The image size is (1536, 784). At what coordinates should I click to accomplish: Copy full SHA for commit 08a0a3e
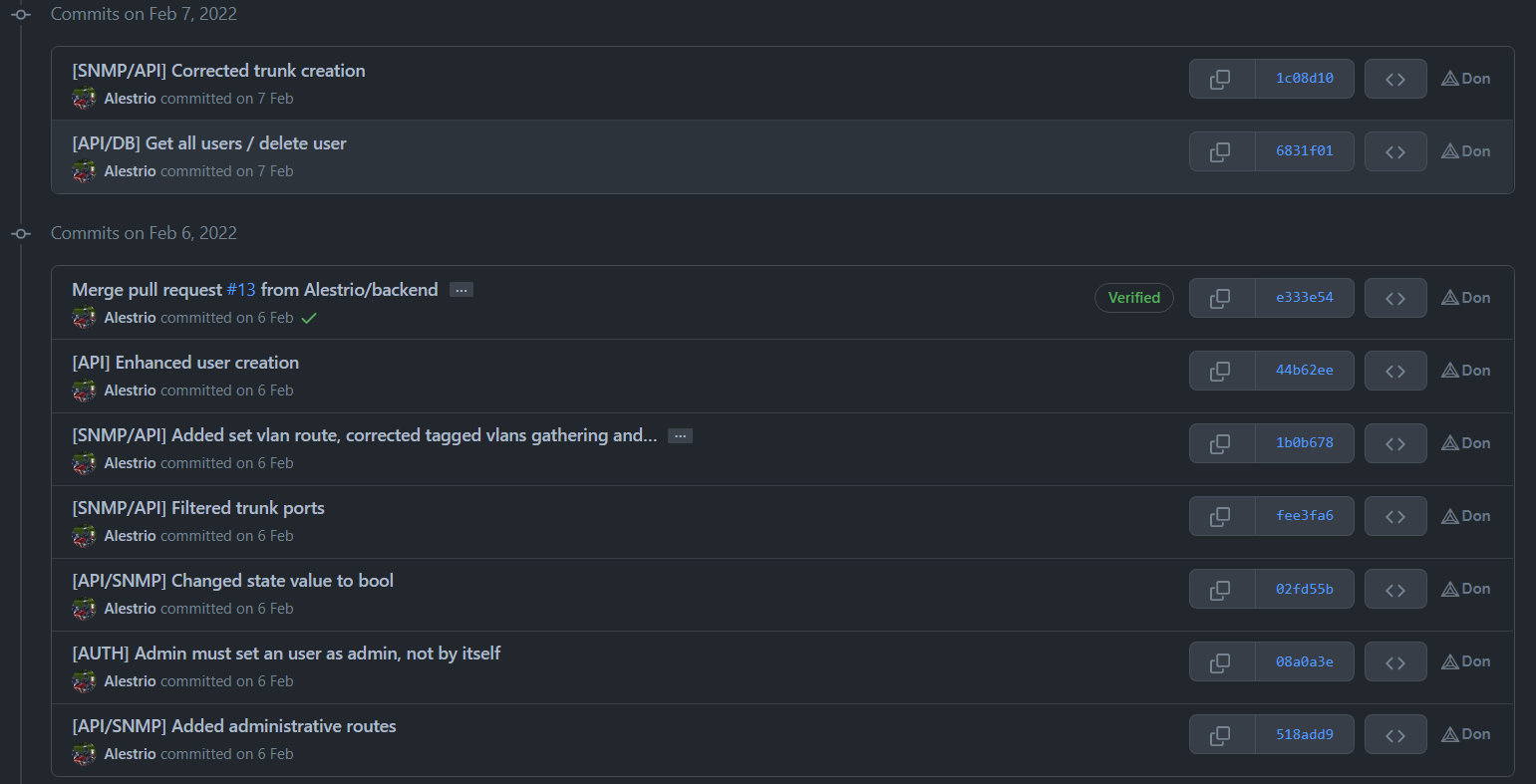point(1221,661)
